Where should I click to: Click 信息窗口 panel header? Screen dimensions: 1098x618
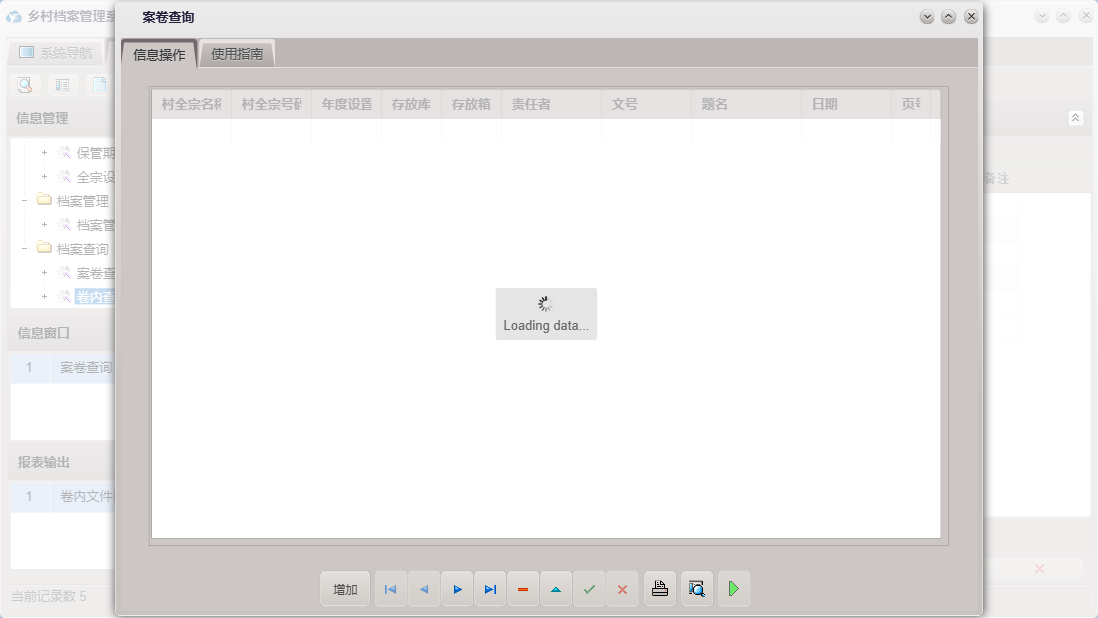point(43,333)
